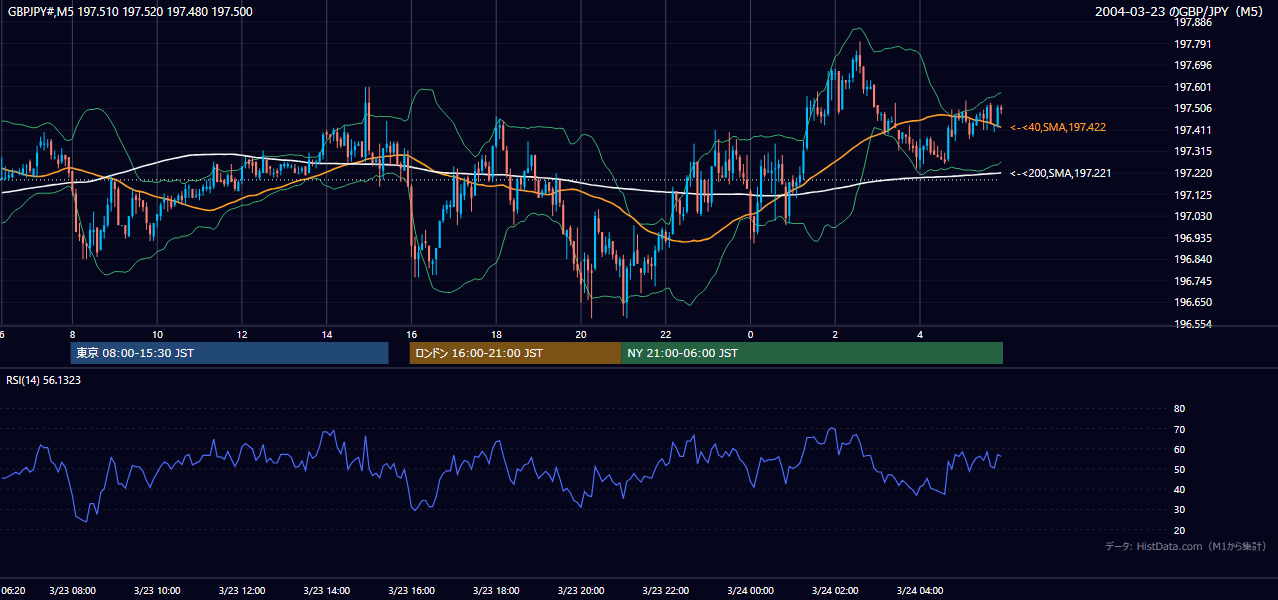
Task: Click the ロンドン 16:00-21:00 JST session bar
Action: pos(515,353)
